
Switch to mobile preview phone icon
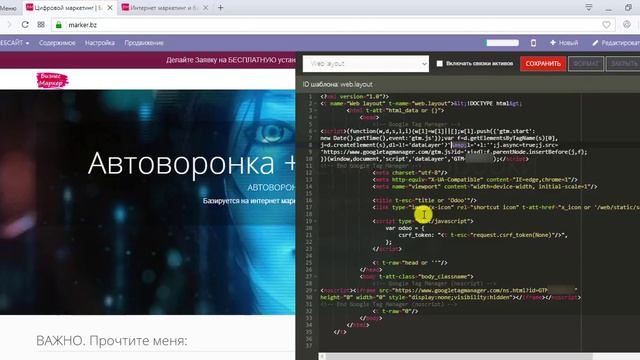533,43
